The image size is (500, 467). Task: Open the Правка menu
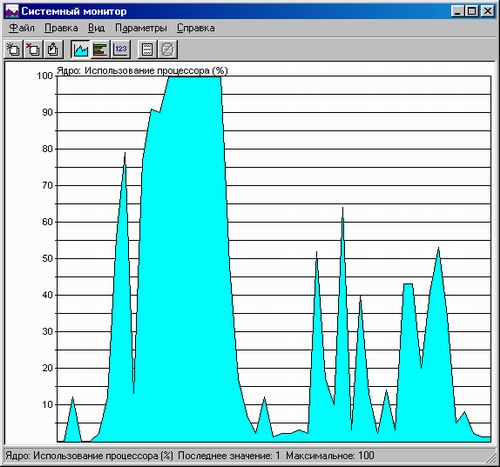click(61, 28)
